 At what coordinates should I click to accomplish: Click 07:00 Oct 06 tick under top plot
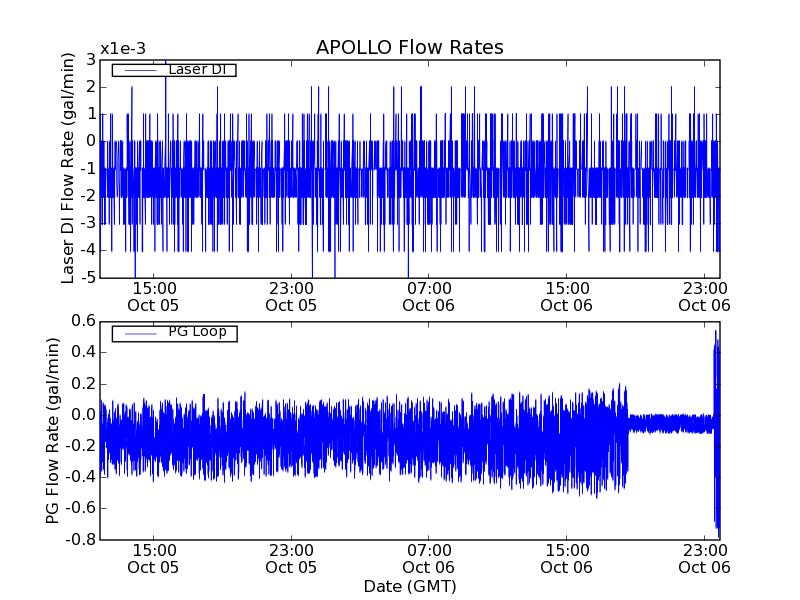[429, 296]
